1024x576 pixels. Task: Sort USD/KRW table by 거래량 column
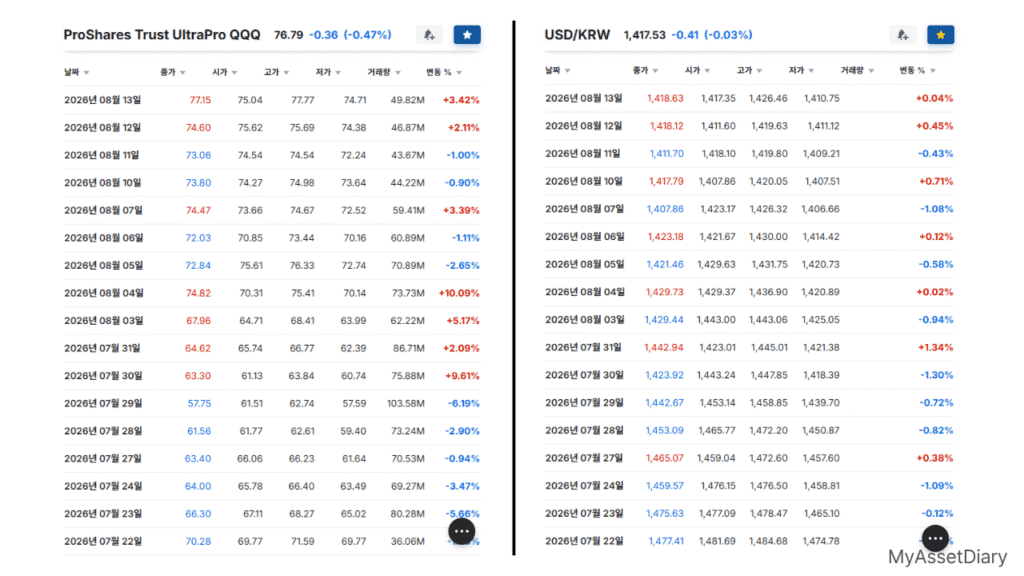[857, 71]
